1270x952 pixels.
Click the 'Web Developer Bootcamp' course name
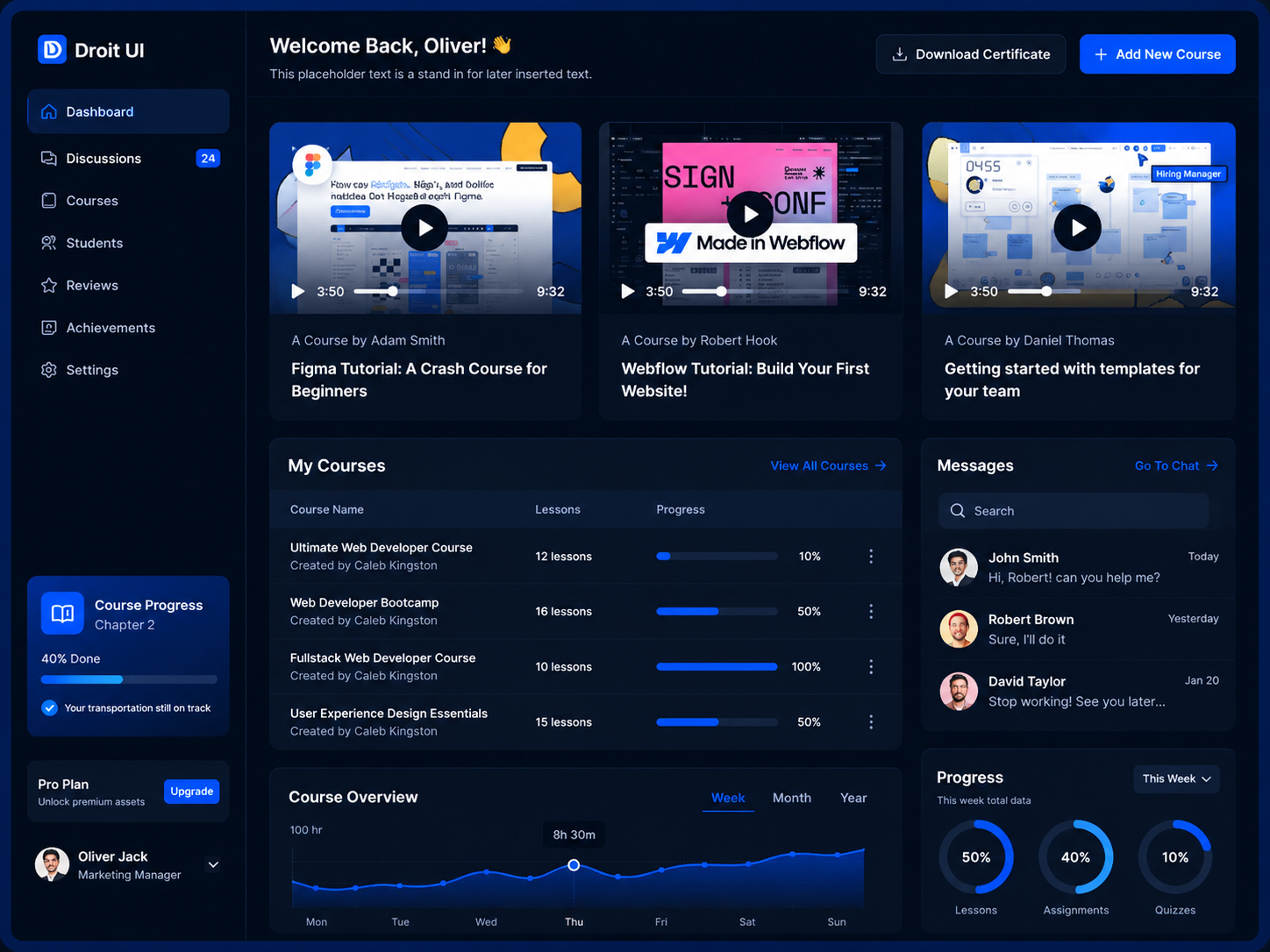click(364, 603)
